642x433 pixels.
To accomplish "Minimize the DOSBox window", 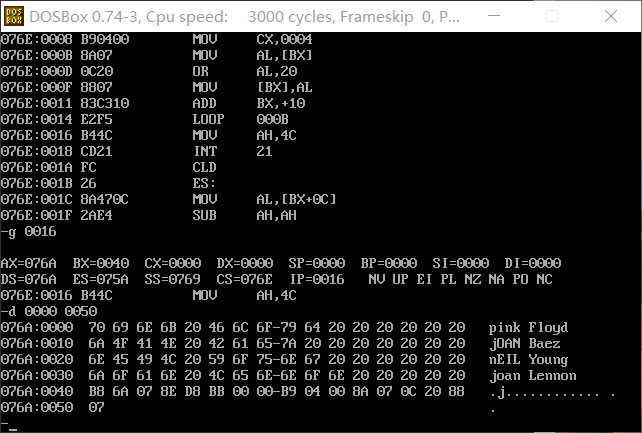I will [x=494, y=16].
